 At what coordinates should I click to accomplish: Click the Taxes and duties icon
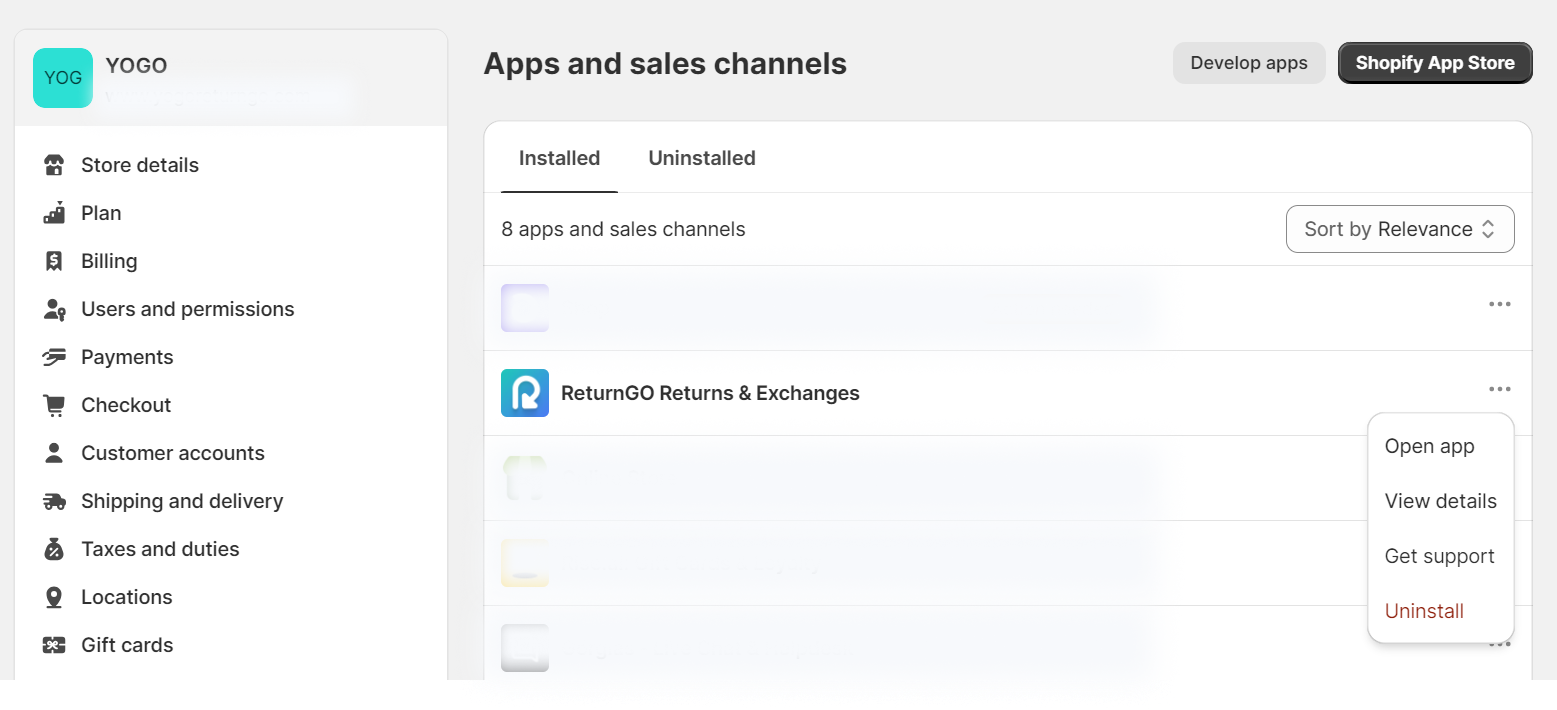(x=54, y=549)
